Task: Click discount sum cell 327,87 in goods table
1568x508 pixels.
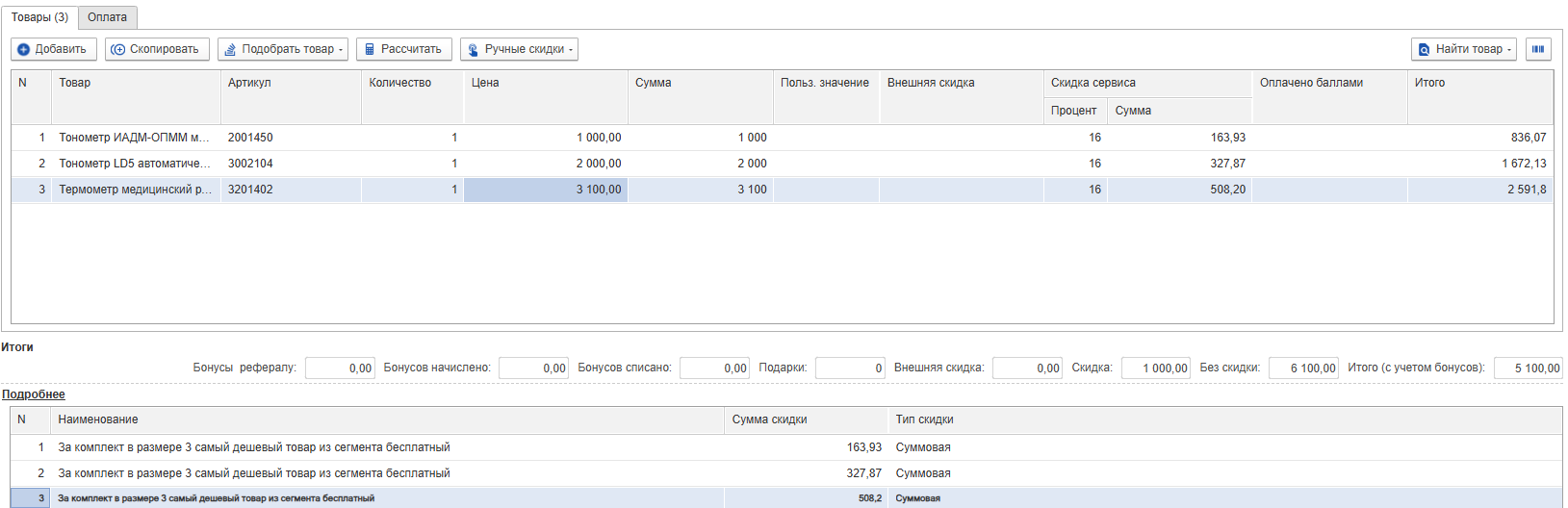Action: pyautogui.click(x=1179, y=164)
